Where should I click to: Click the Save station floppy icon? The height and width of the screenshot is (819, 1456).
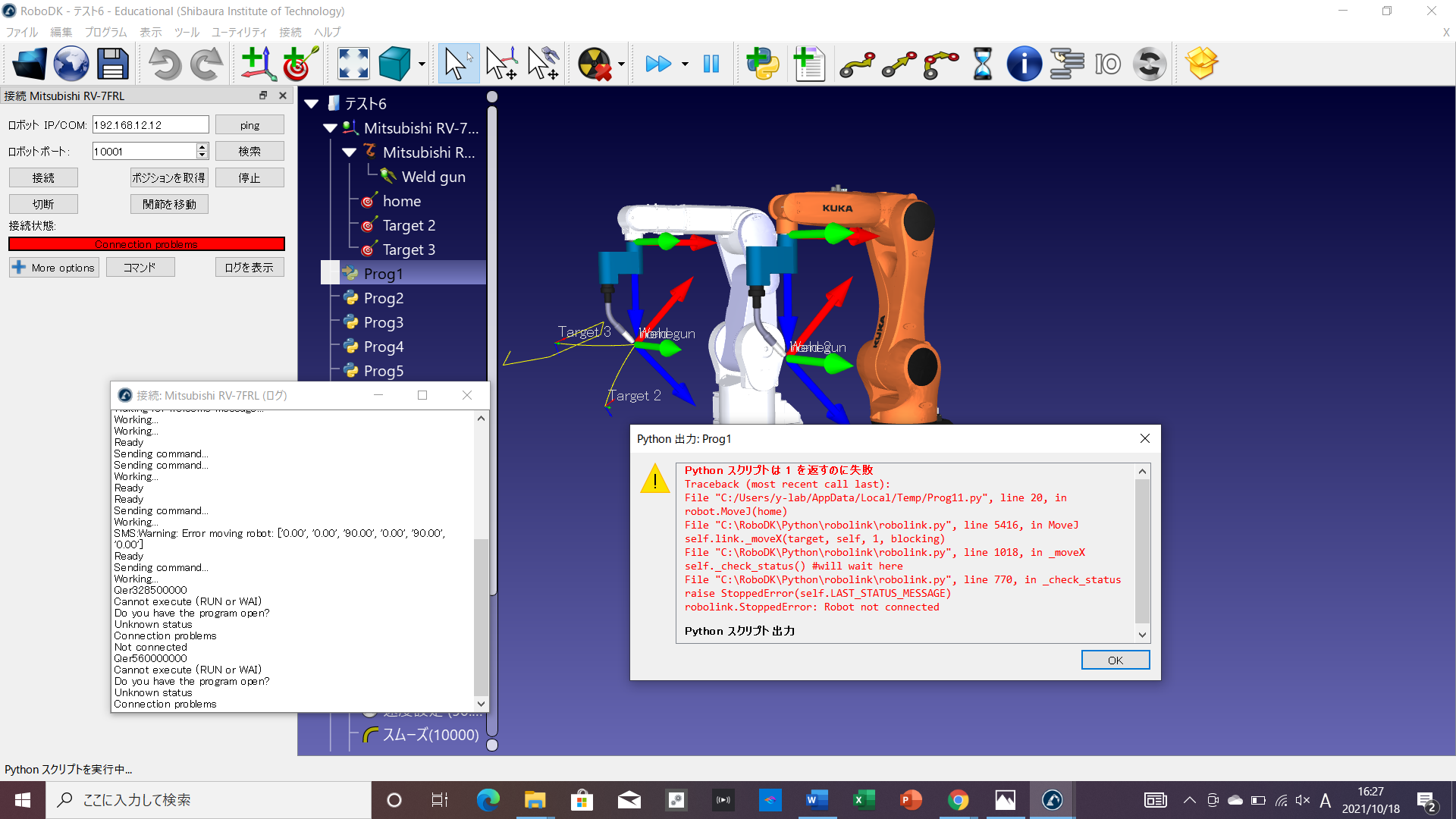point(113,64)
